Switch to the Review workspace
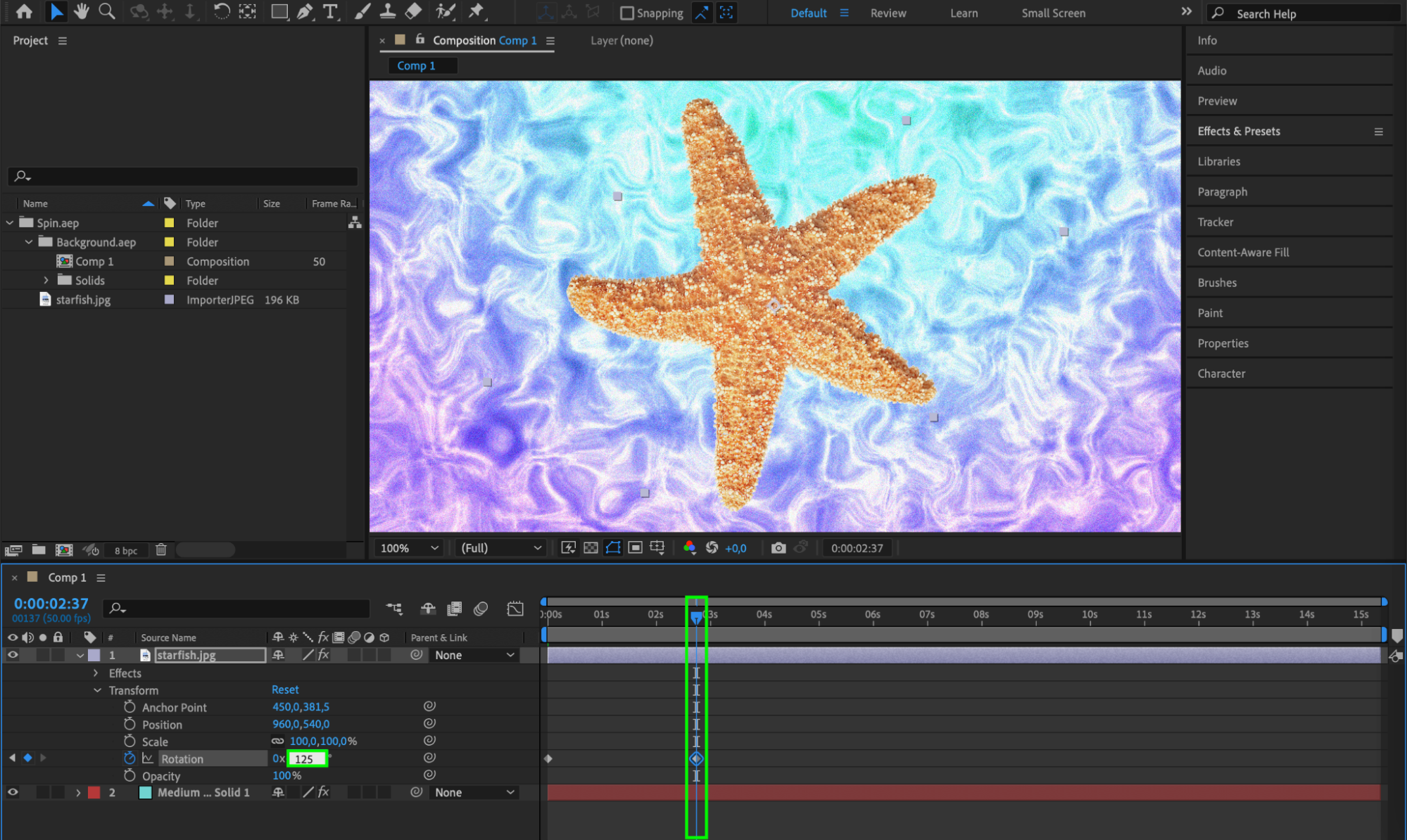Screen dimensions: 1407x840 (x=888, y=13)
